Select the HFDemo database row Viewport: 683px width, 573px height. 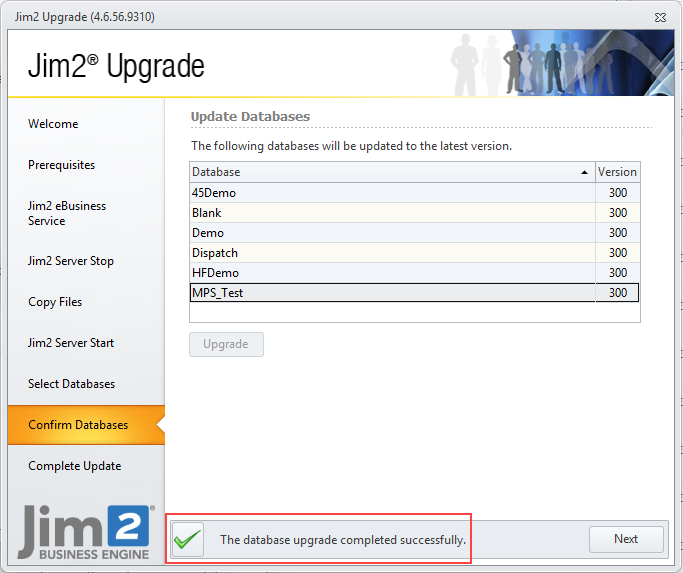click(x=414, y=273)
